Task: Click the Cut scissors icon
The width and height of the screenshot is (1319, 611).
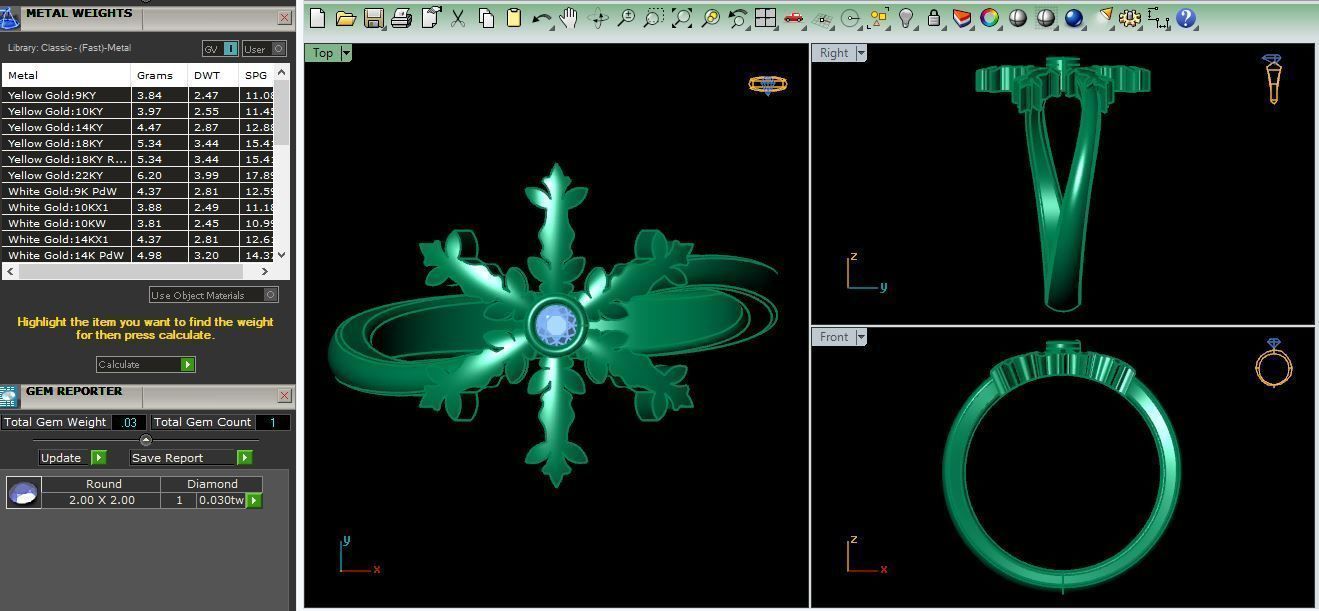Action: (x=458, y=18)
